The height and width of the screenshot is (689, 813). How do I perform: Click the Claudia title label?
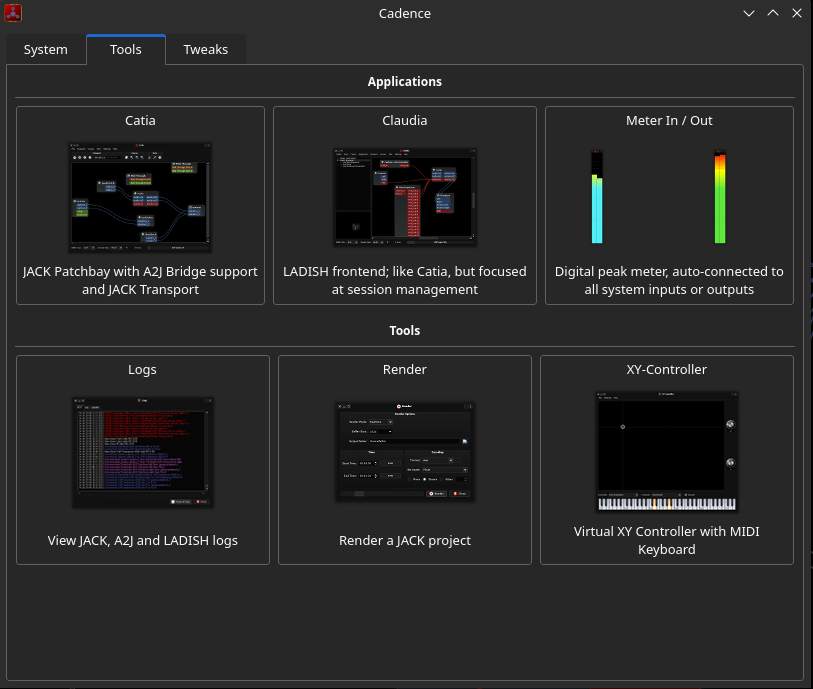coord(404,120)
